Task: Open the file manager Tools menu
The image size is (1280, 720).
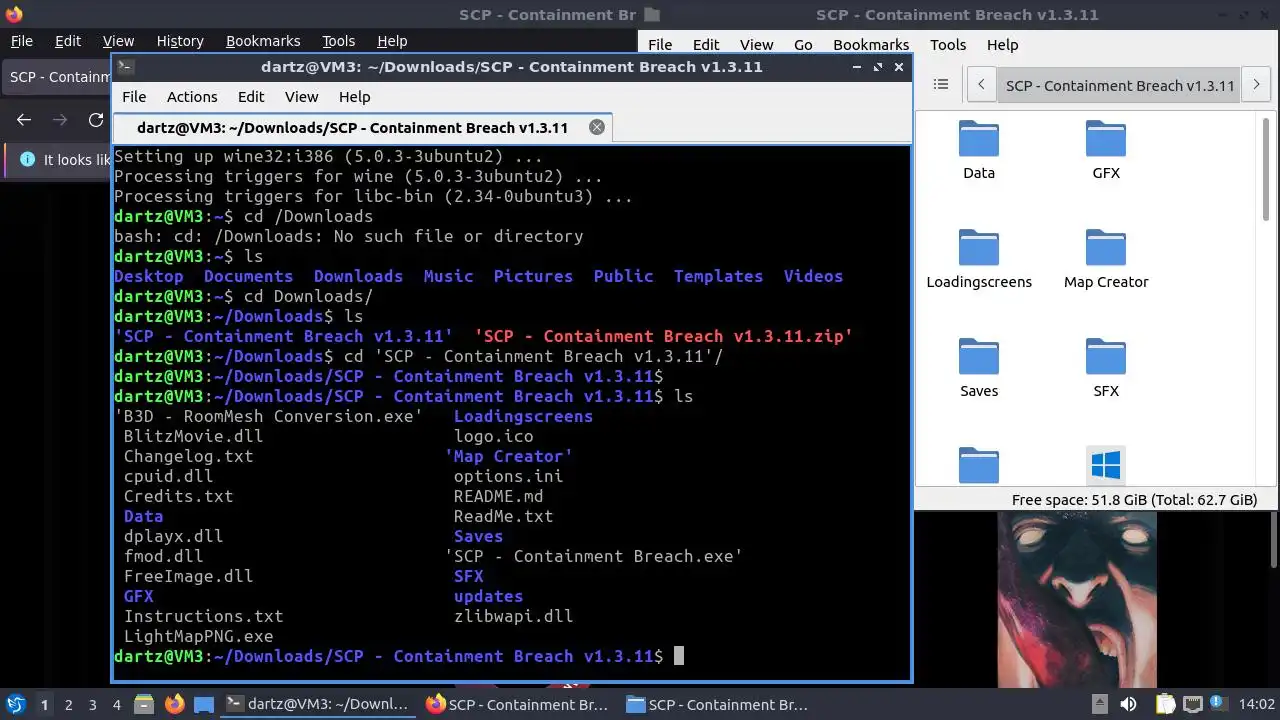Action: coord(948,45)
